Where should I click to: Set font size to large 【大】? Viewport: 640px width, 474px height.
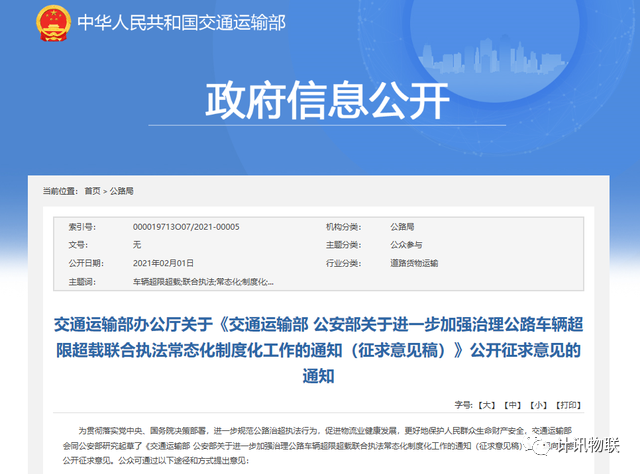pyautogui.click(x=487, y=405)
